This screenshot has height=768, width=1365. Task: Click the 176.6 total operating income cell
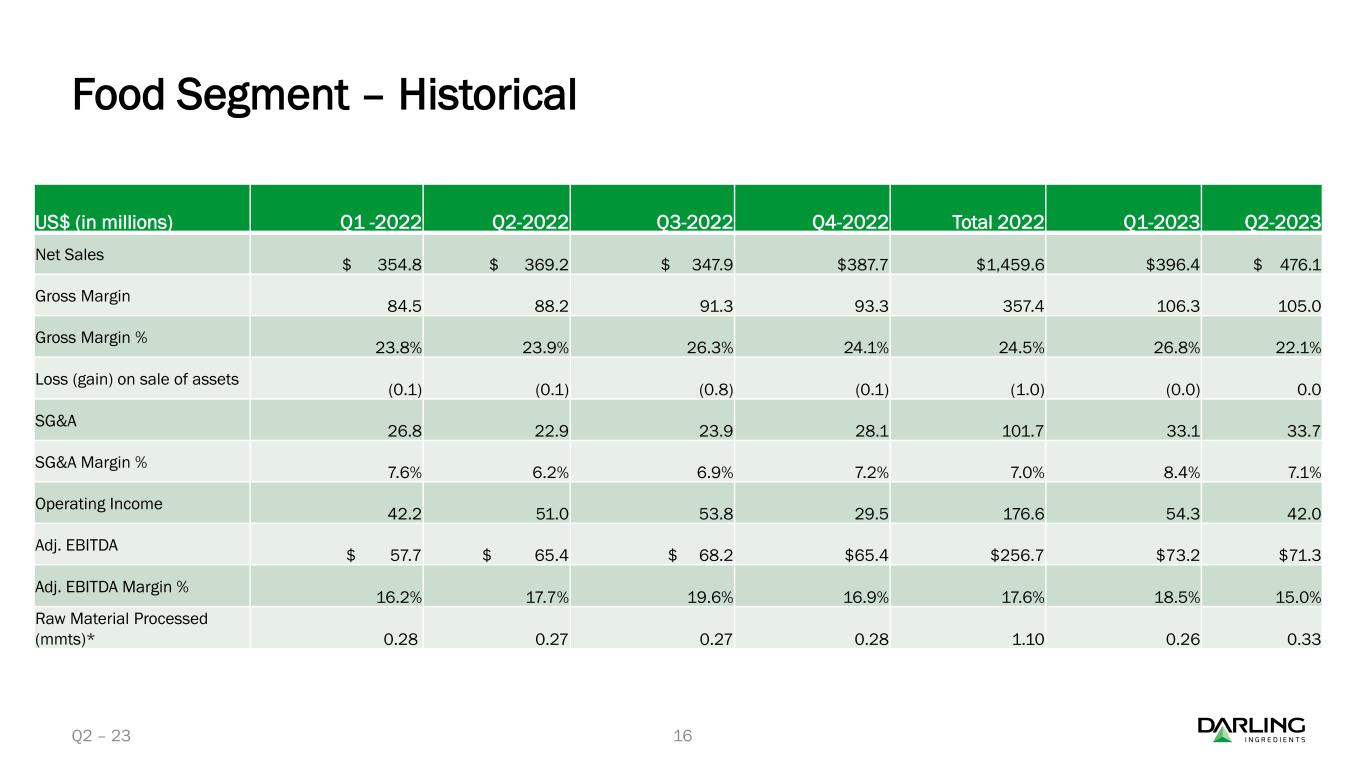(1024, 515)
